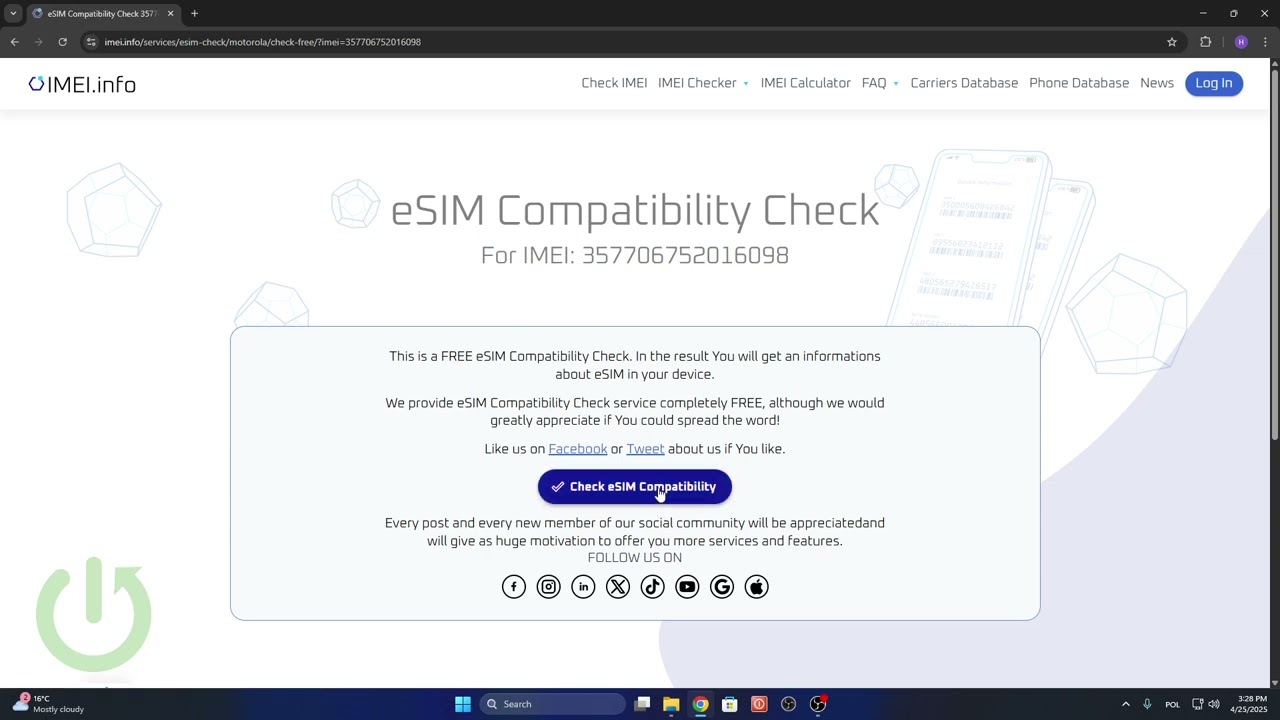Expand the IMEI Checker dropdown menu
The image size is (1280, 720).
pos(703,83)
